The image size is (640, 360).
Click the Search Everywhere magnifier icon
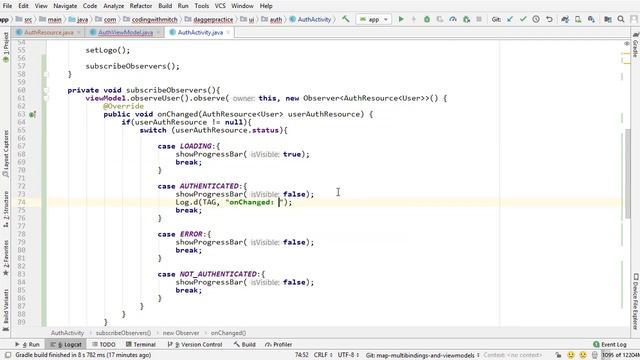click(621, 19)
